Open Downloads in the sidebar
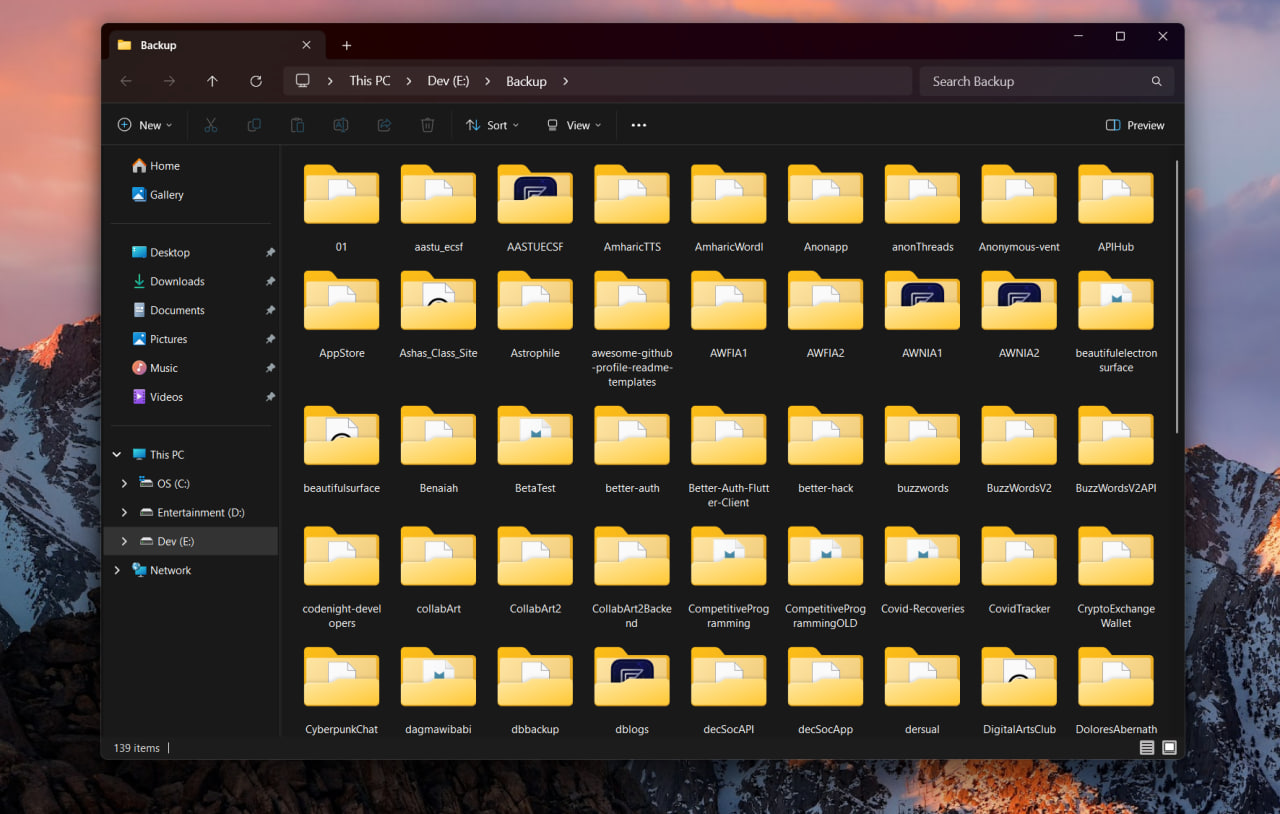The image size is (1280, 814). pyautogui.click(x=177, y=281)
